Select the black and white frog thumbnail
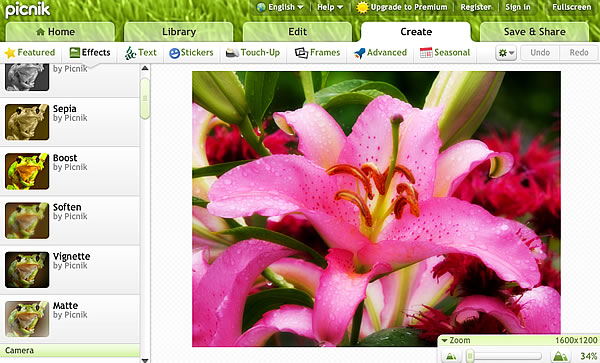Screen dimensions: 600x363 coord(27,78)
